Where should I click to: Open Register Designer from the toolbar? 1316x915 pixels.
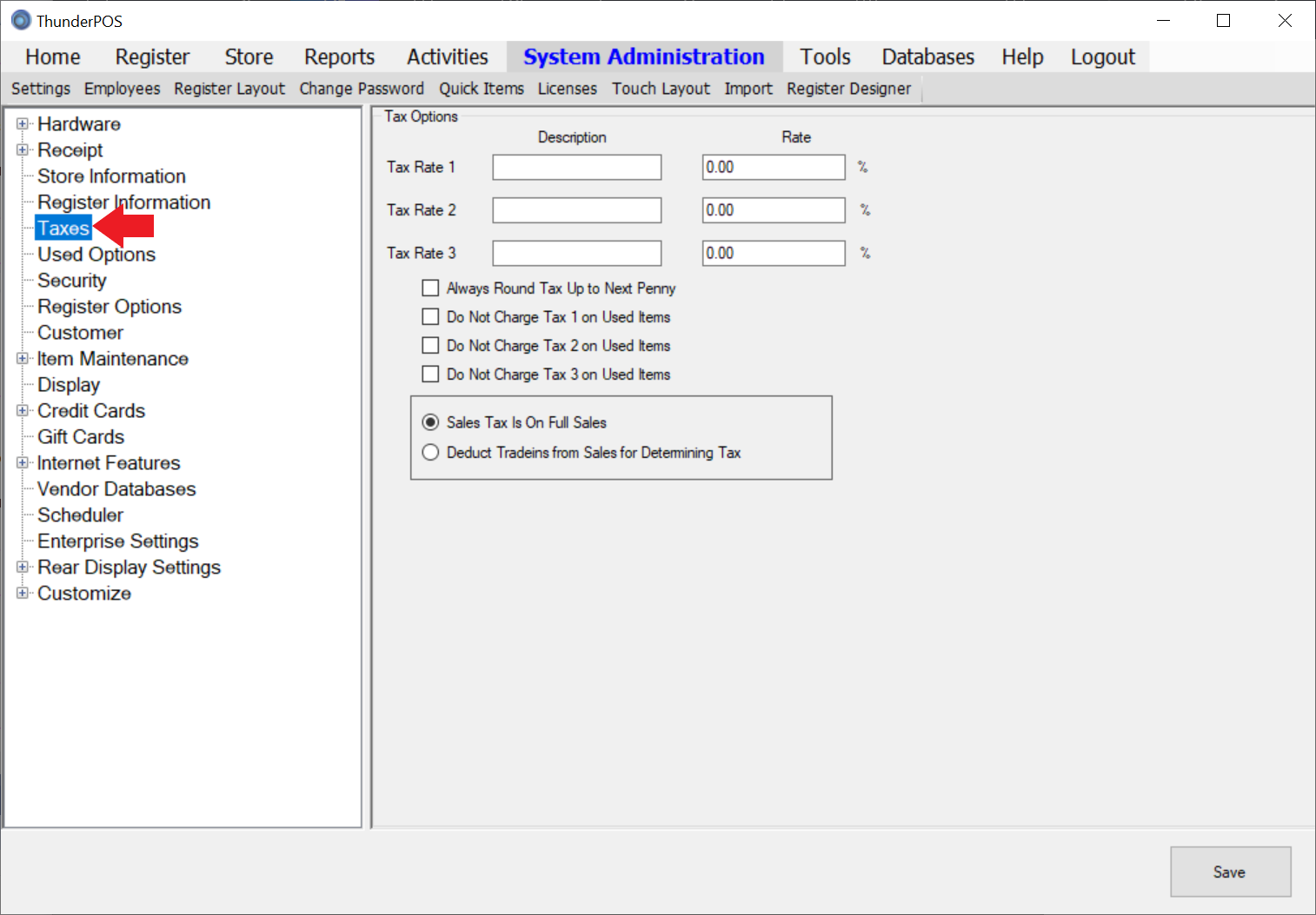click(848, 89)
